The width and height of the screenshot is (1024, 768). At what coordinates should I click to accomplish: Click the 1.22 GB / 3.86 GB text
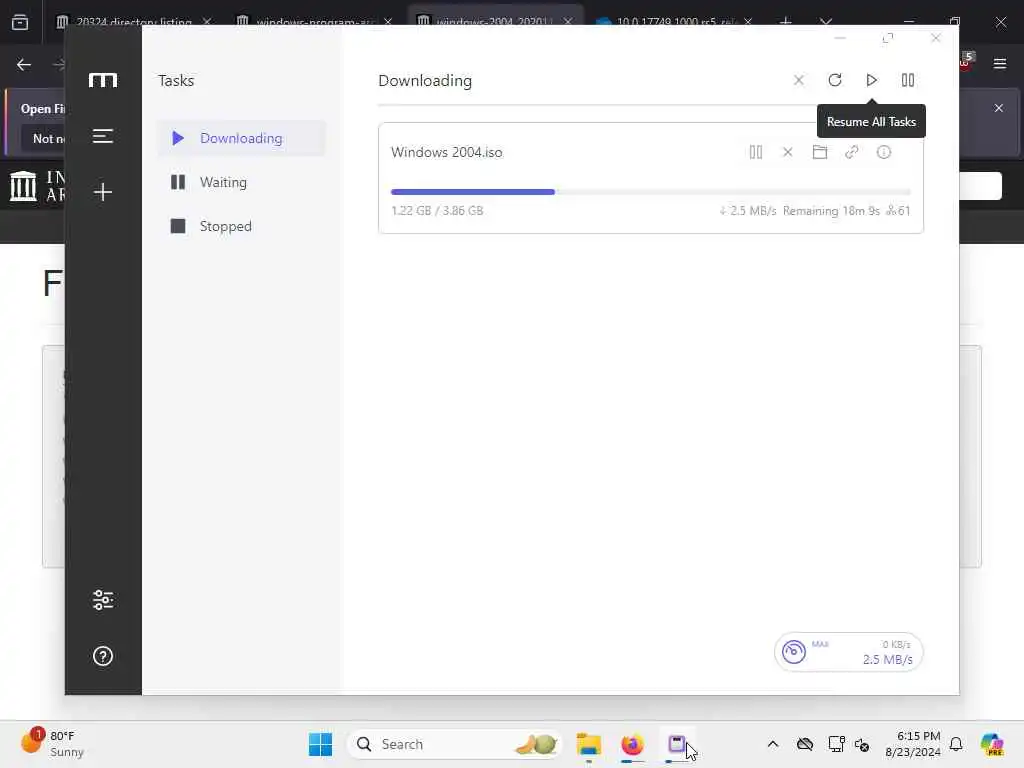coord(437,210)
